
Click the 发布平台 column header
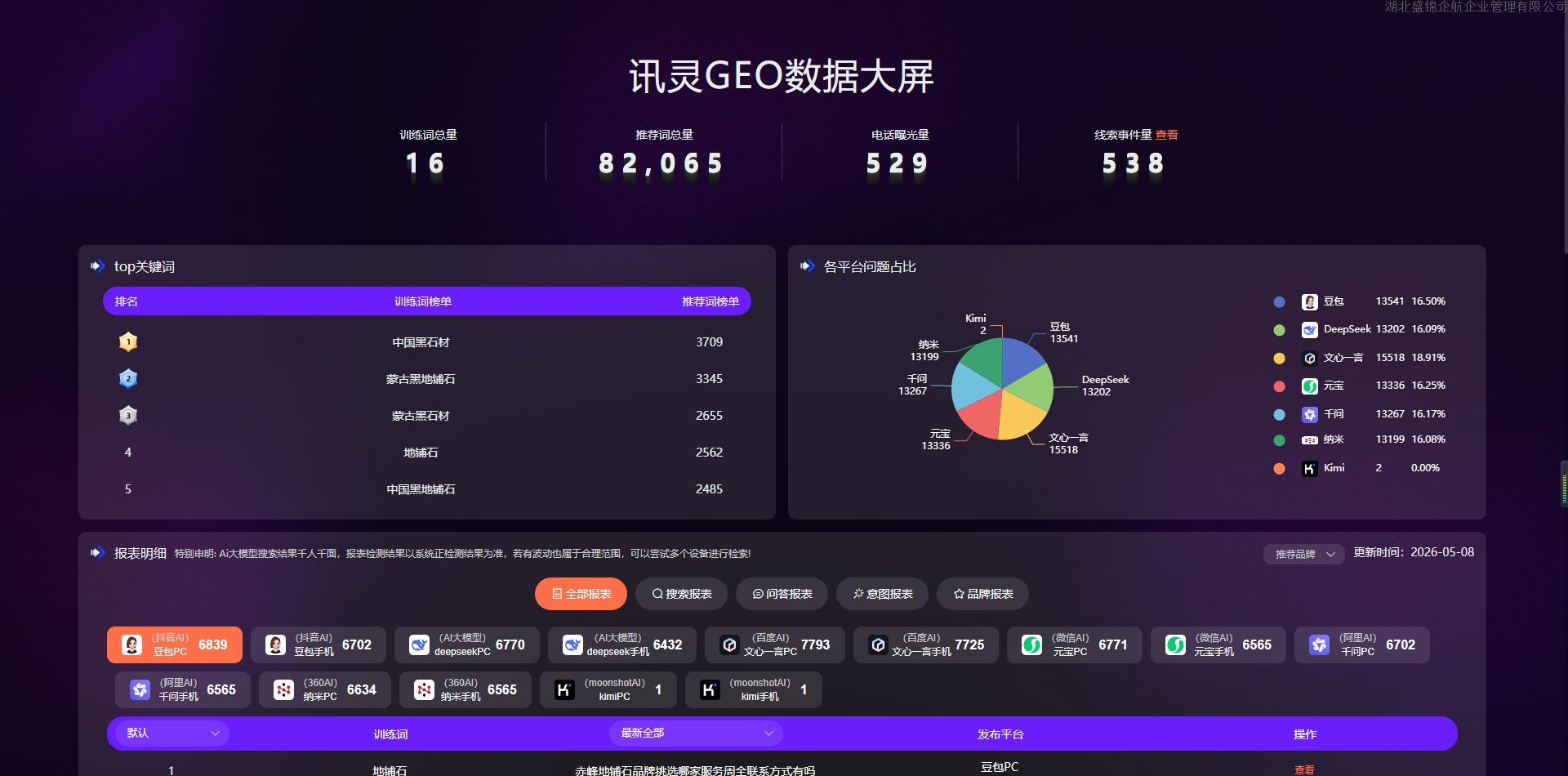[1000, 734]
